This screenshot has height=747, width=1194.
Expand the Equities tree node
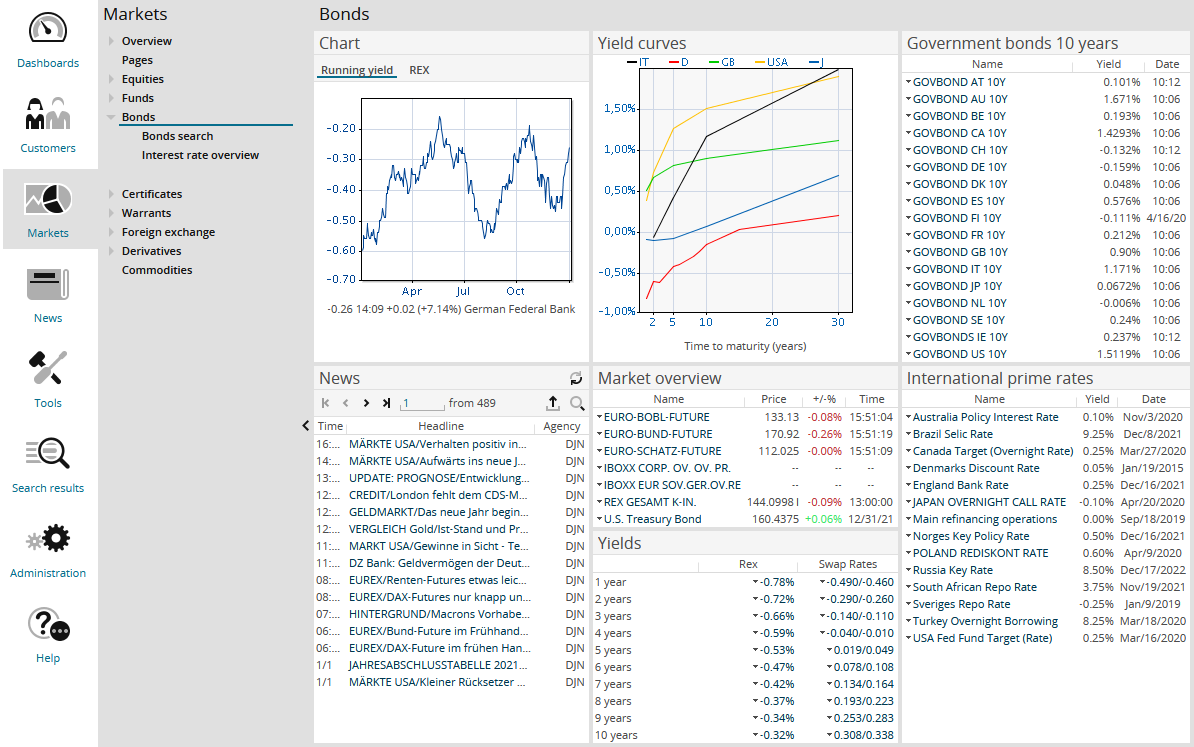112,79
